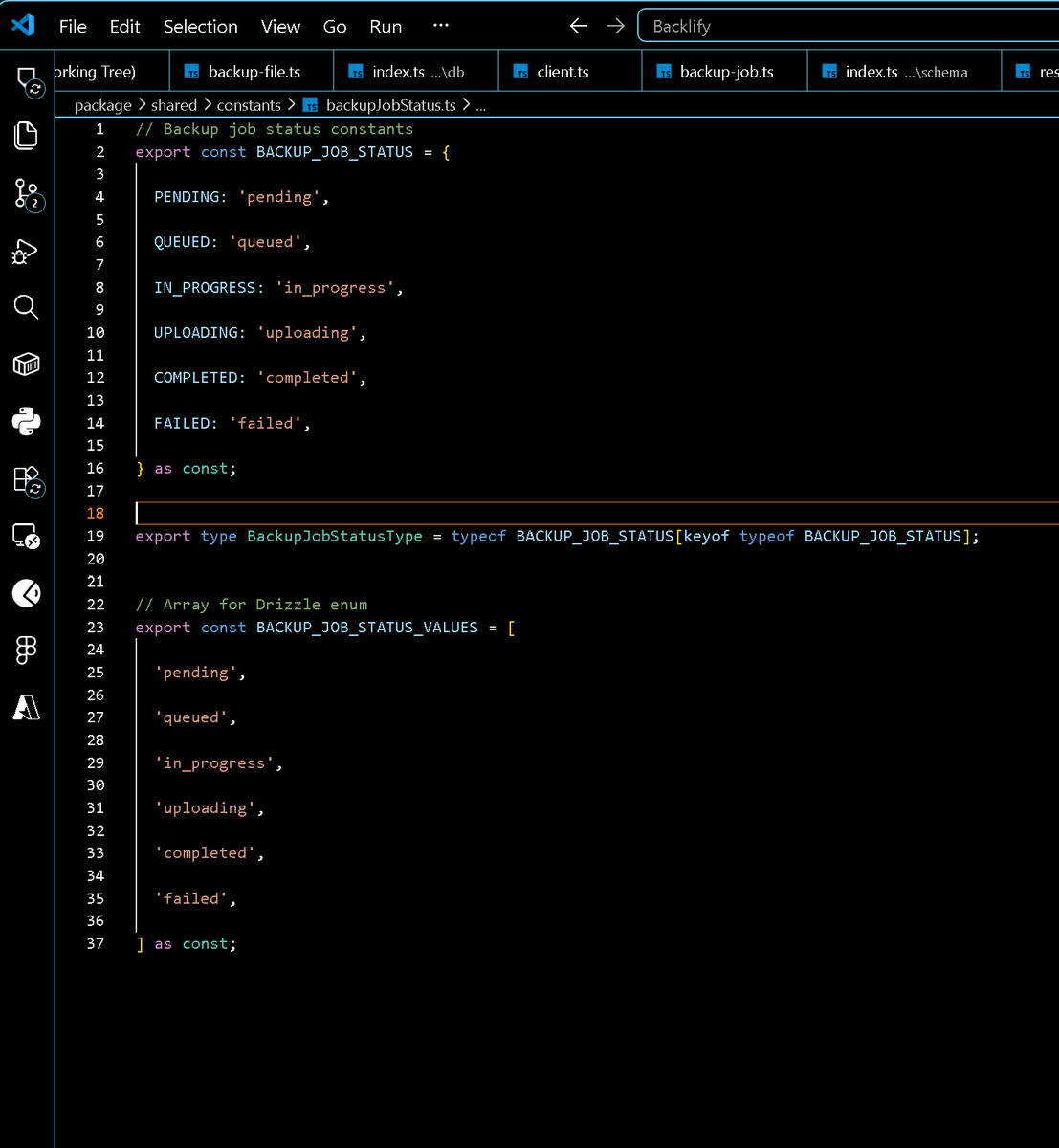Click the '// Backup job status constants' comment

pyautogui.click(x=275, y=129)
